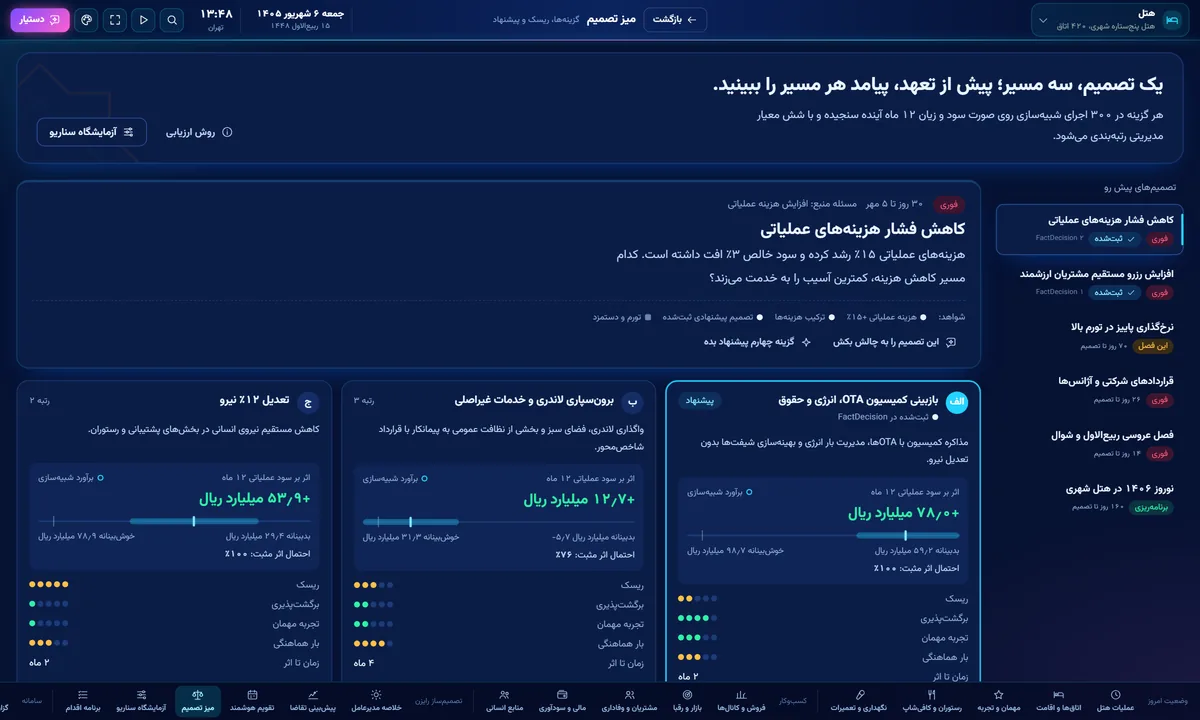Open خلاصه مدیرعامل sun icon
This screenshot has height=720, width=1200.
point(376,700)
